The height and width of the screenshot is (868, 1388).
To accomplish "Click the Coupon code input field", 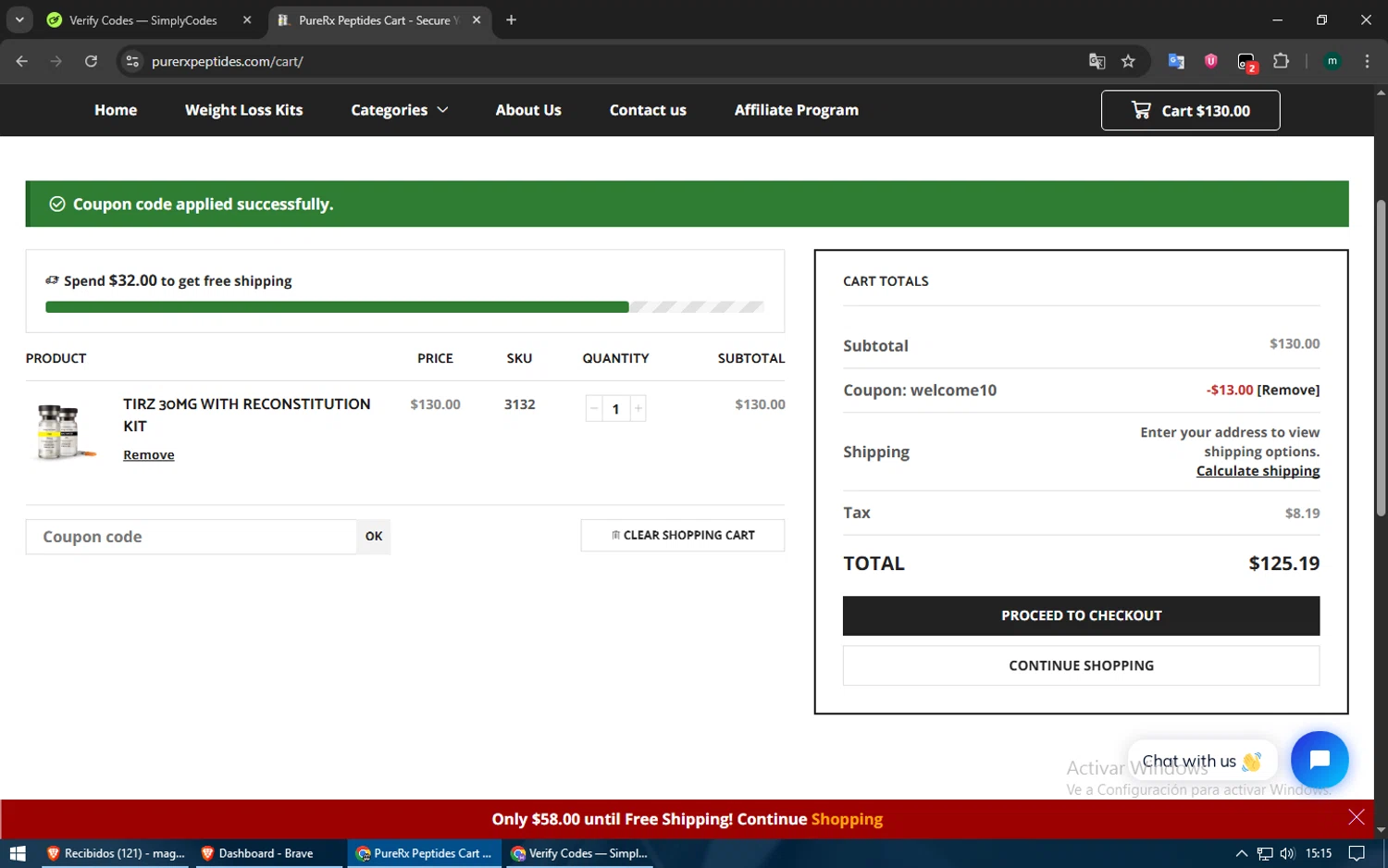I will 192,537.
